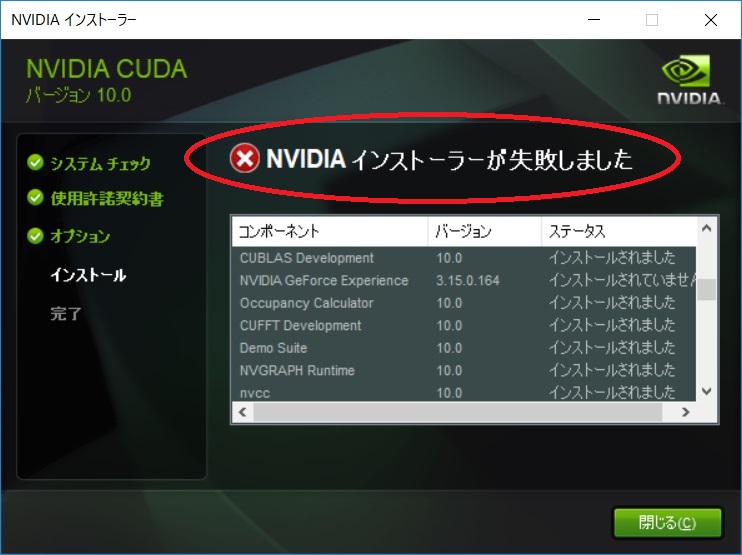Select the CUBLAS Development row

[x=464, y=258]
